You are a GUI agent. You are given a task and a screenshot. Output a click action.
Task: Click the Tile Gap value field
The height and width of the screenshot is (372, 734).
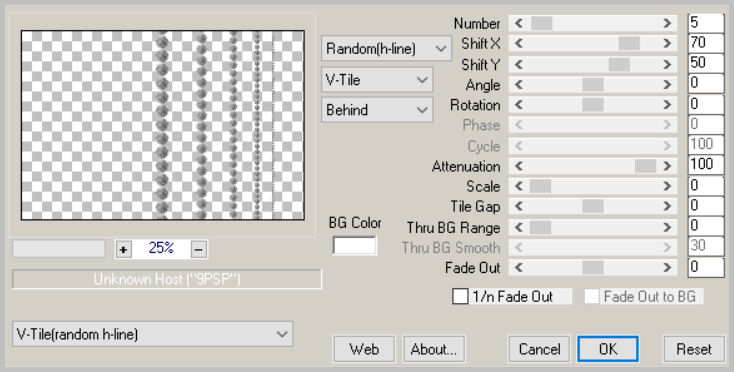(x=706, y=206)
